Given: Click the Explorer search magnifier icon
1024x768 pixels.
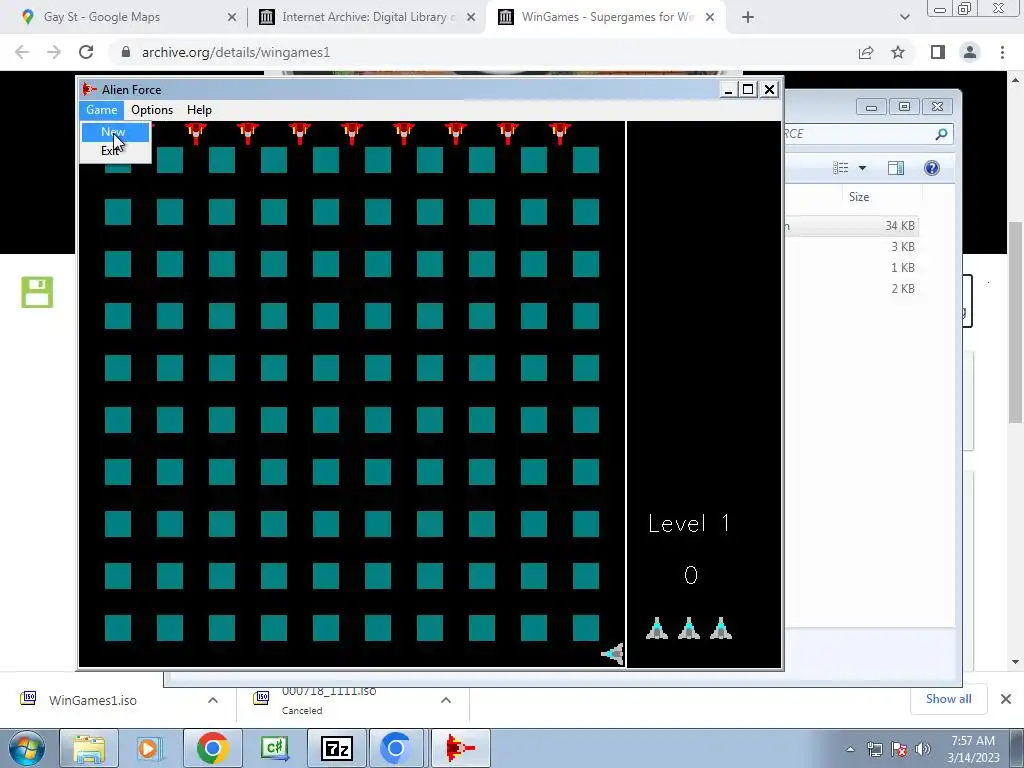Looking at the screenshot, I should click(x=940, y=134).
